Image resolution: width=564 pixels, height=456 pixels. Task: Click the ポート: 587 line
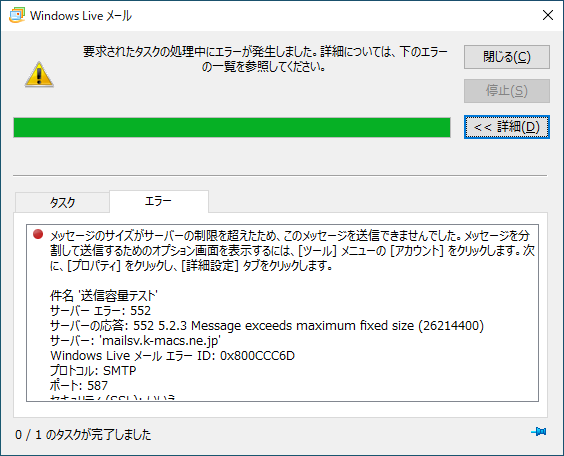(79, 386)
